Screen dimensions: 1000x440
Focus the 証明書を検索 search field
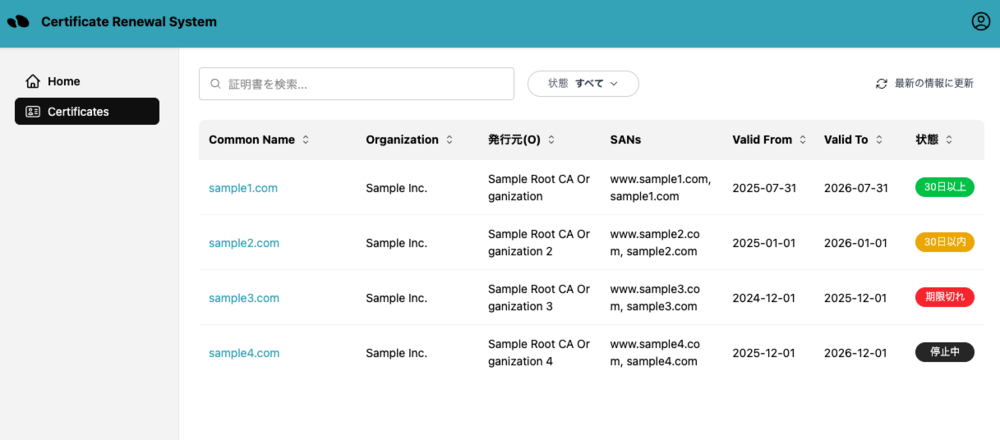(x=365, y=84)
